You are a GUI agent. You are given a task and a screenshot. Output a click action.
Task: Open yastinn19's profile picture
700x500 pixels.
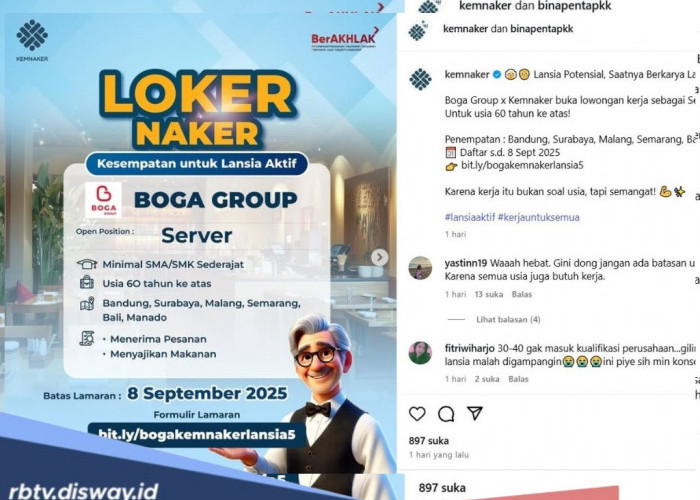coord(420,268)
